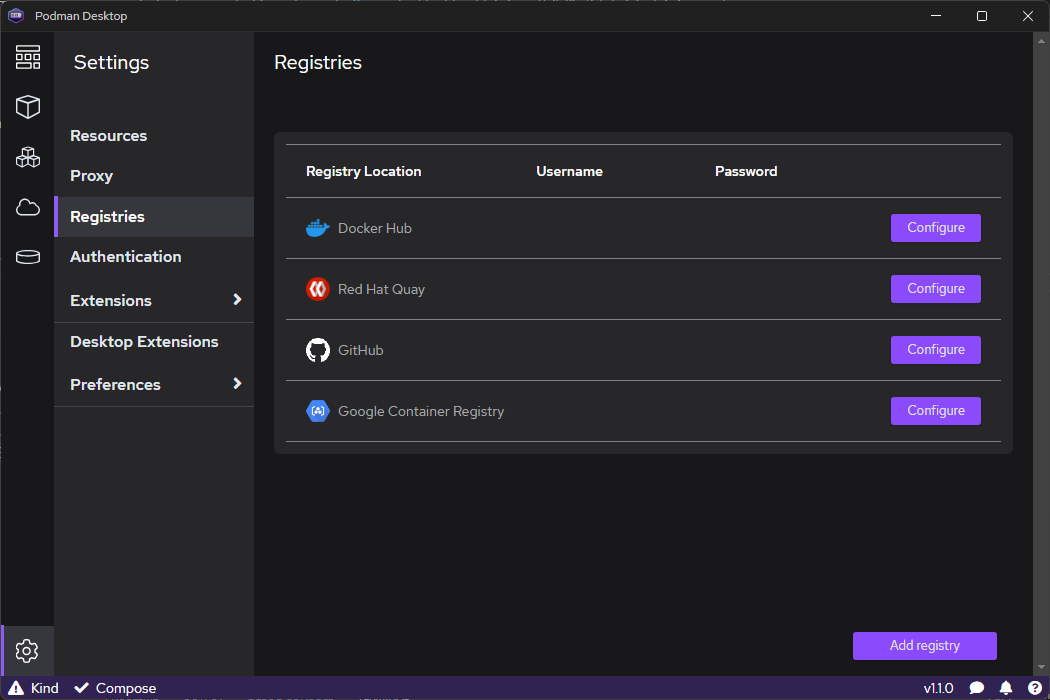Click the Settings gear icon
The image size is (1050, 700).
coord(27,650)
